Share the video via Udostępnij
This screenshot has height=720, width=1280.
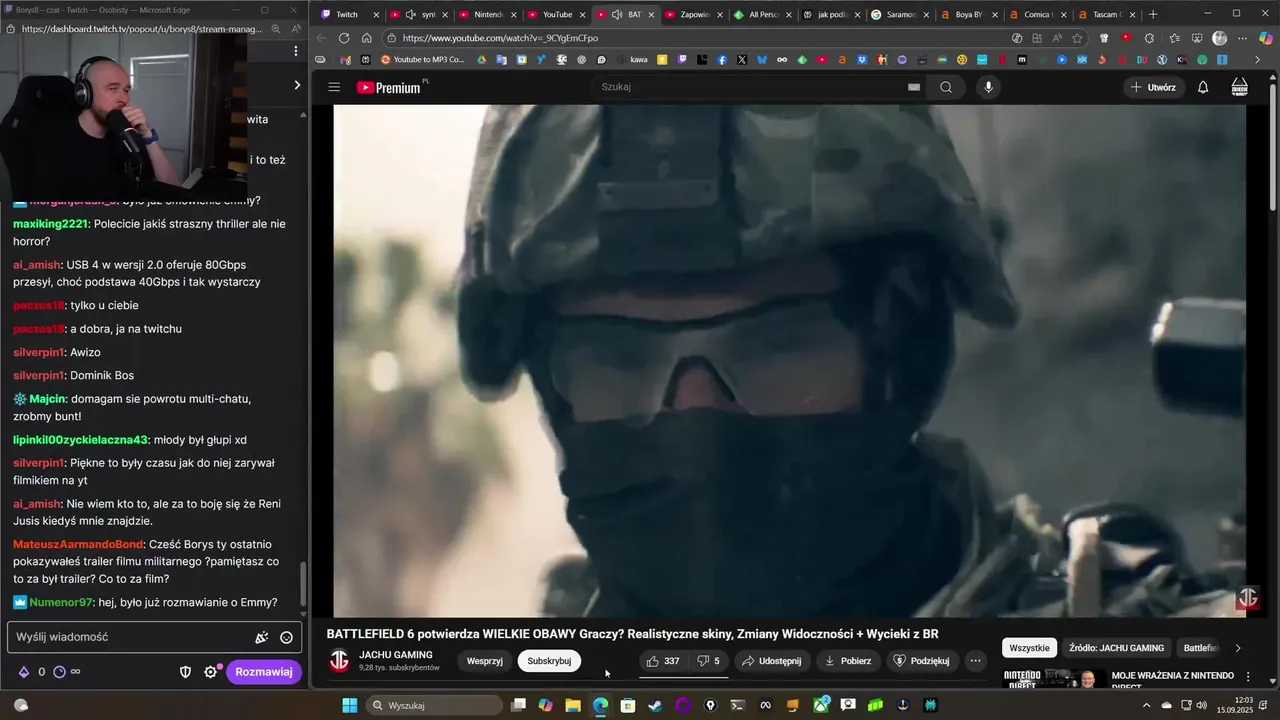pyautogui.click(x=772, y=661)
